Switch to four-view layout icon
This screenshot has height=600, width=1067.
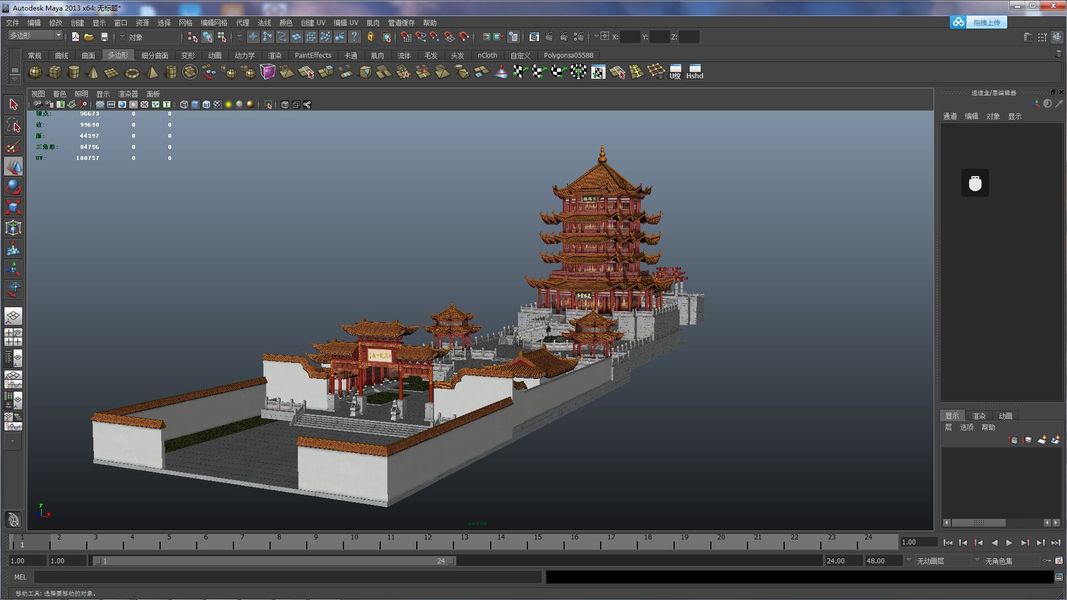pyautogui.click(x=13, y=337)
